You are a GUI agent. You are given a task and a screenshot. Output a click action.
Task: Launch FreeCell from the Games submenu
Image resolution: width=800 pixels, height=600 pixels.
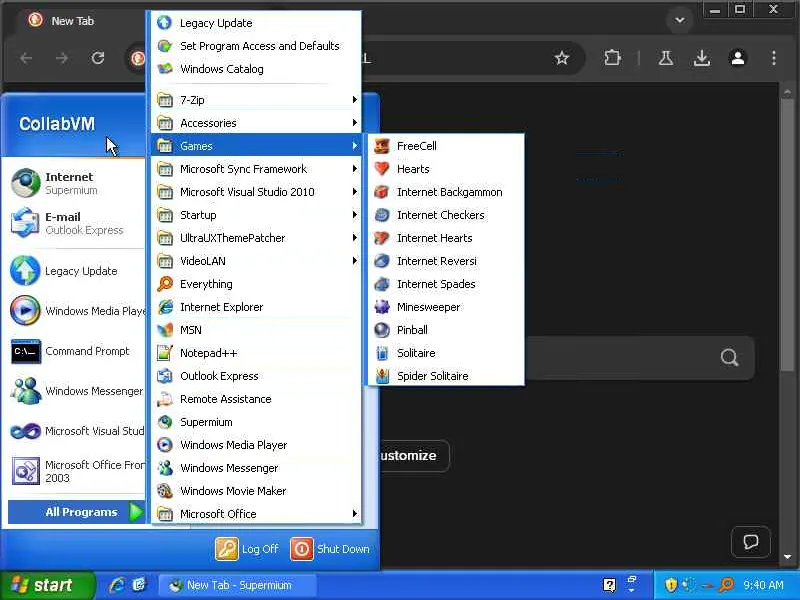tap(445, 146)
